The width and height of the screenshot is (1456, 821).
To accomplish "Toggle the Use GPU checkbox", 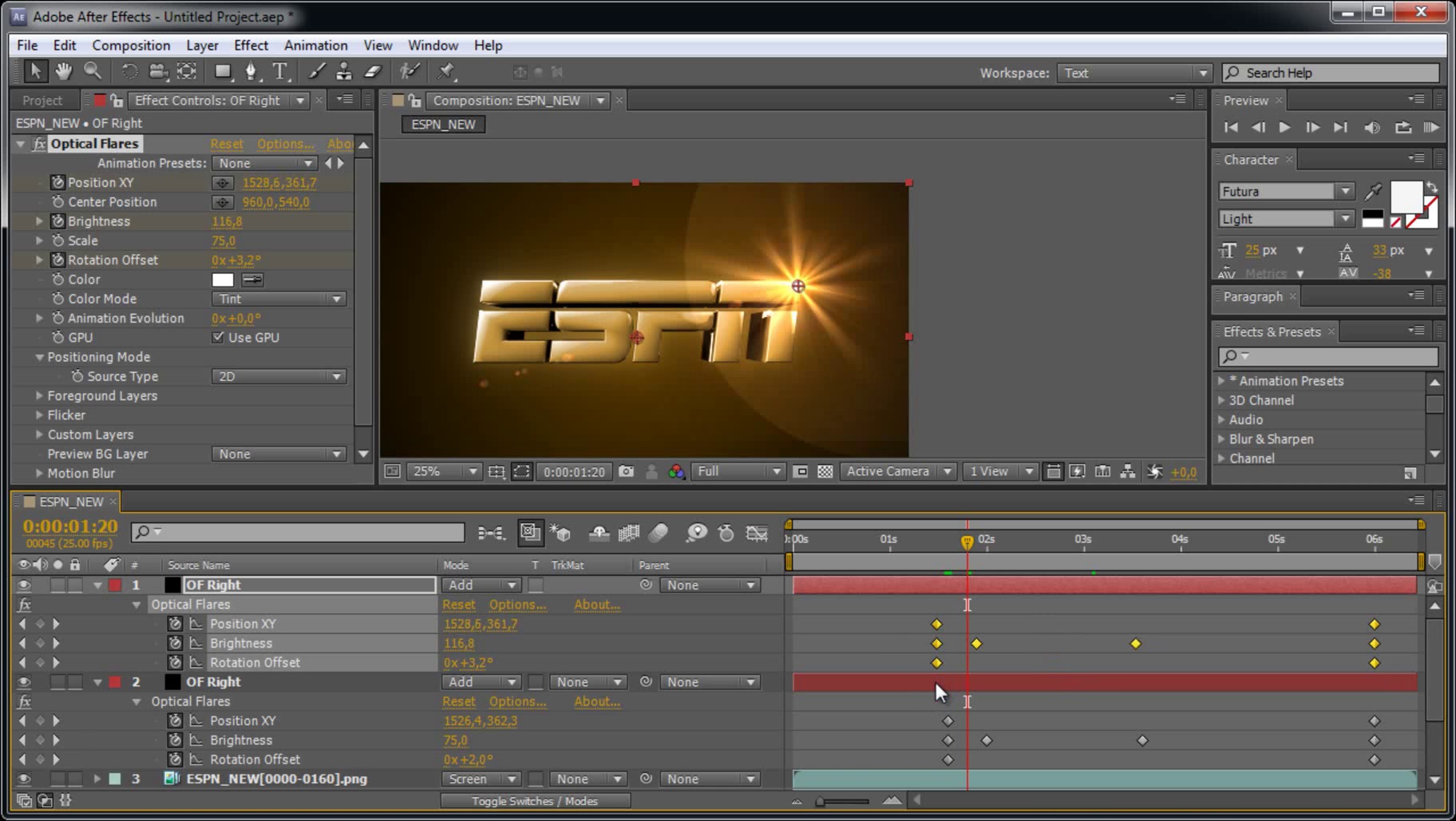I will (x=218, y=337).
